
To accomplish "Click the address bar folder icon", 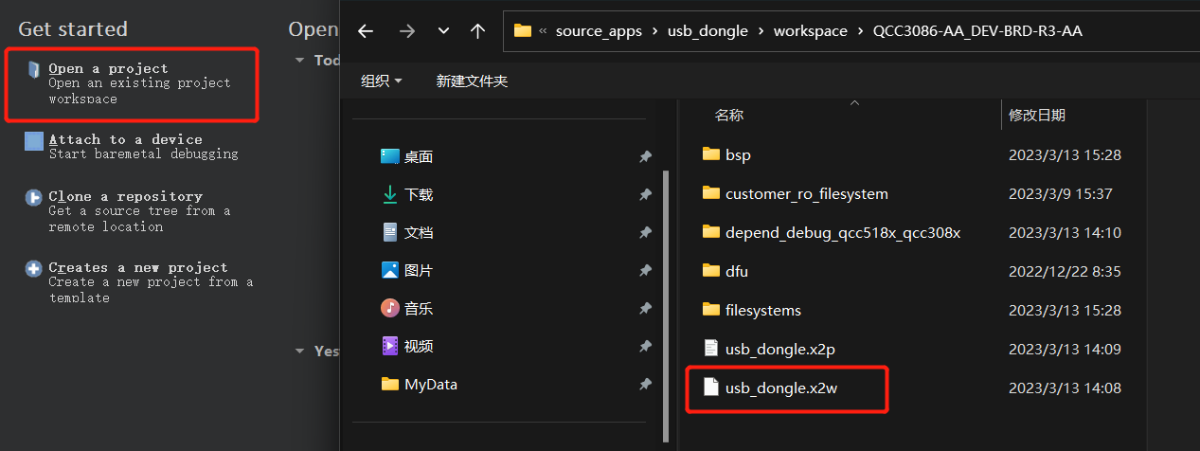I will click(522, 31).
